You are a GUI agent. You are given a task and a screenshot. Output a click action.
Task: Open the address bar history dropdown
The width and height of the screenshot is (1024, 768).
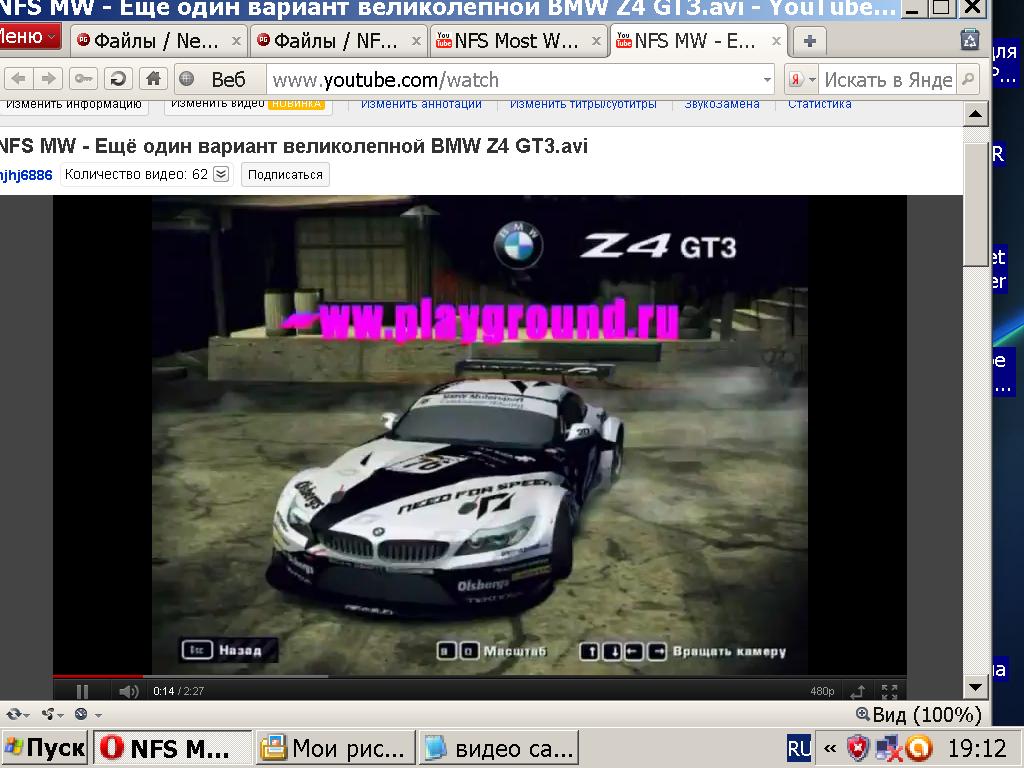click(x=767, y=79)
